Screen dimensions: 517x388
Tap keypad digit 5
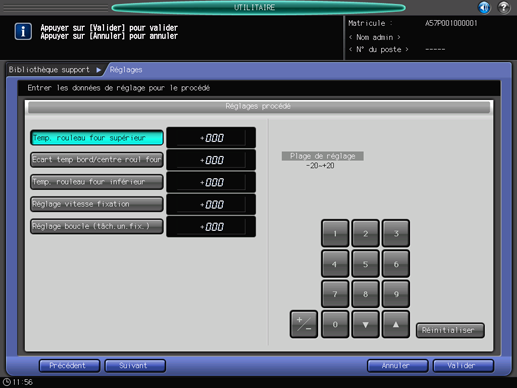pos(365,264)
